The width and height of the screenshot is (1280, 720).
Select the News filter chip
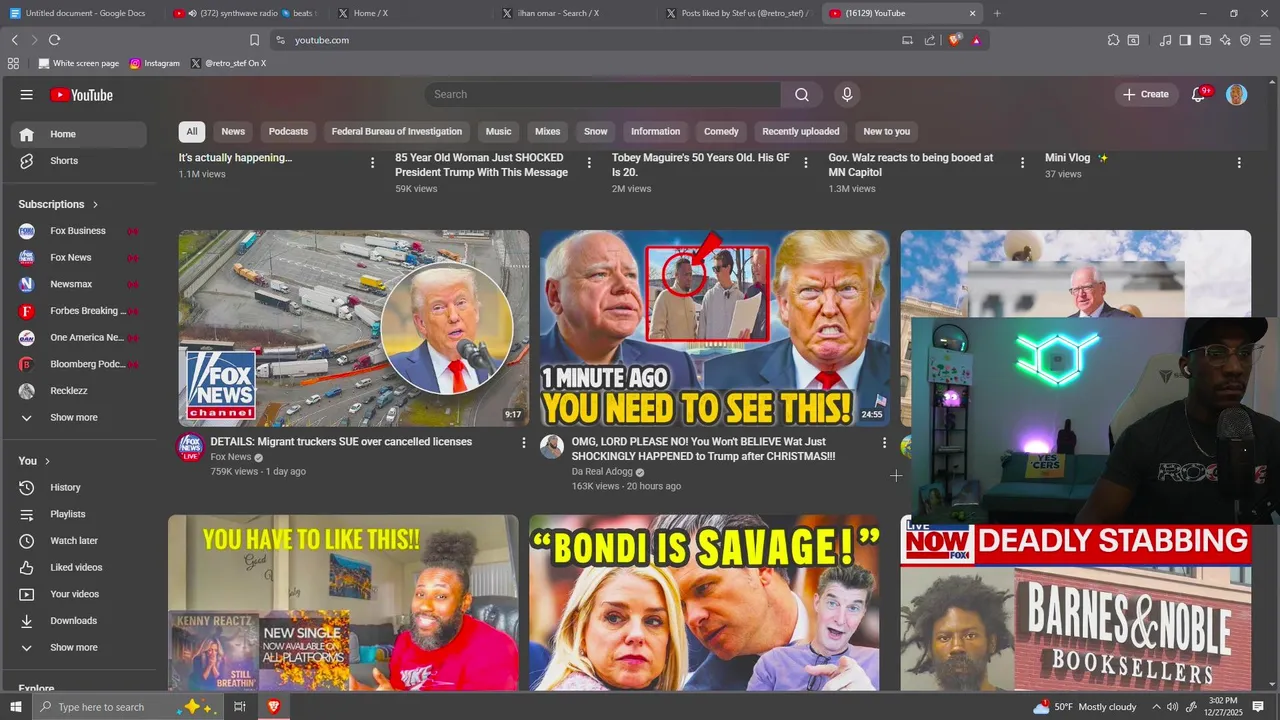pos(233,131)
